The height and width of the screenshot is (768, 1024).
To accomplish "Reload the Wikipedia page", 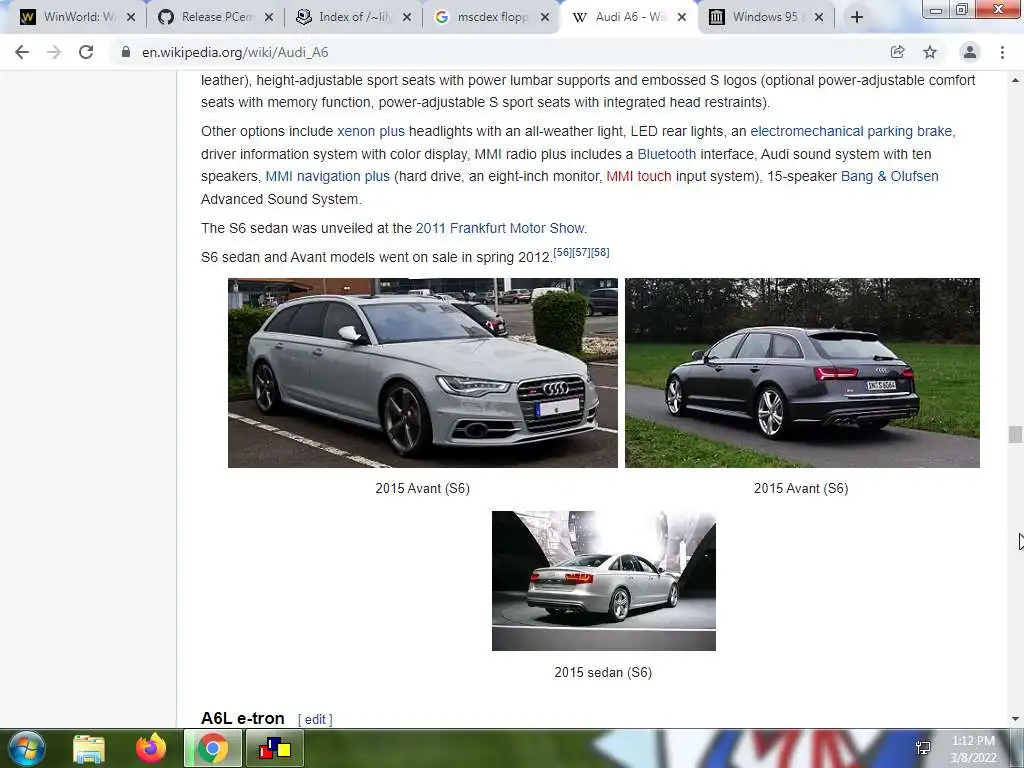I will 86,52.
